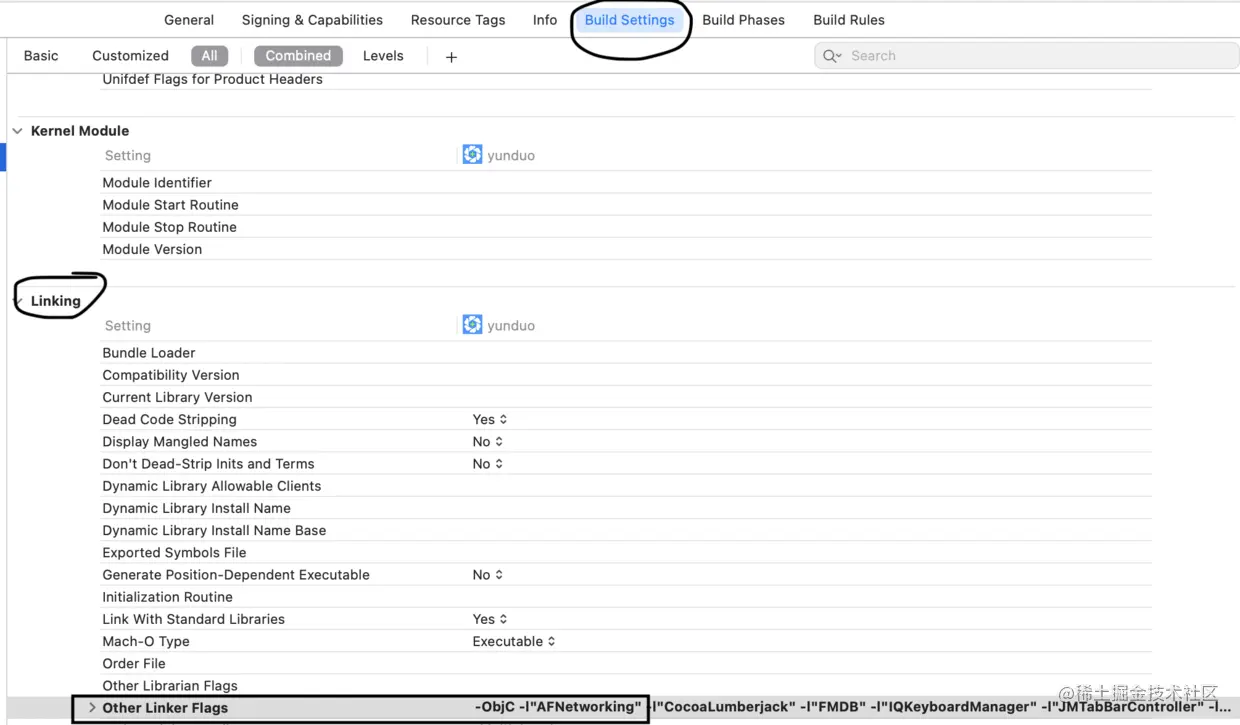Click yunduo target icon under Linking

(x=472, y=325)
